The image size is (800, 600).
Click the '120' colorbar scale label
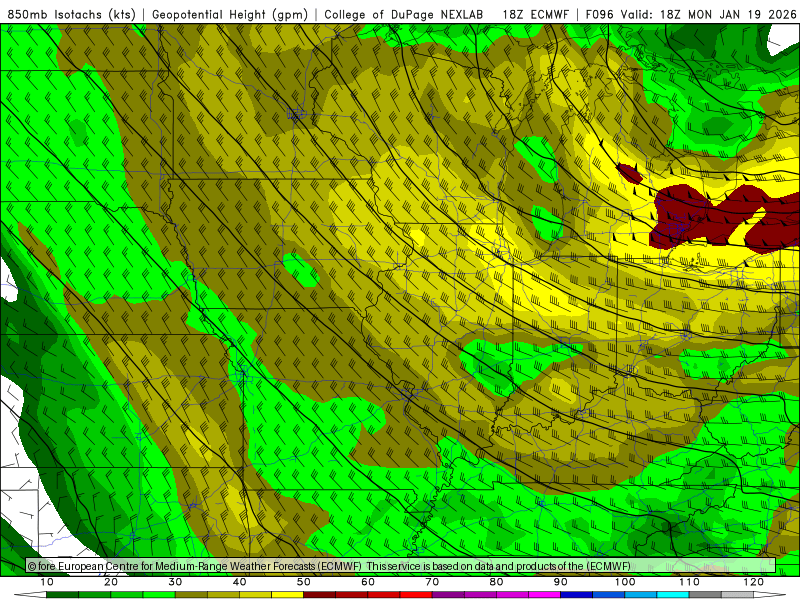(754, 582)
